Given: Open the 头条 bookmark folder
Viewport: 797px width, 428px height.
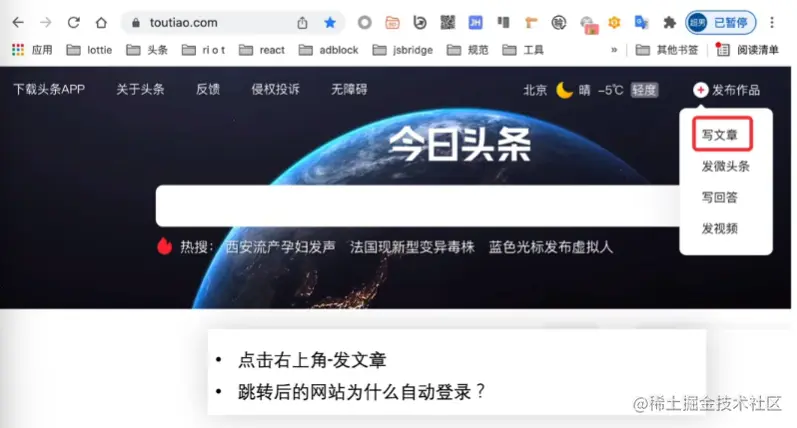Looking at the screenshot, I should [147, 50].
